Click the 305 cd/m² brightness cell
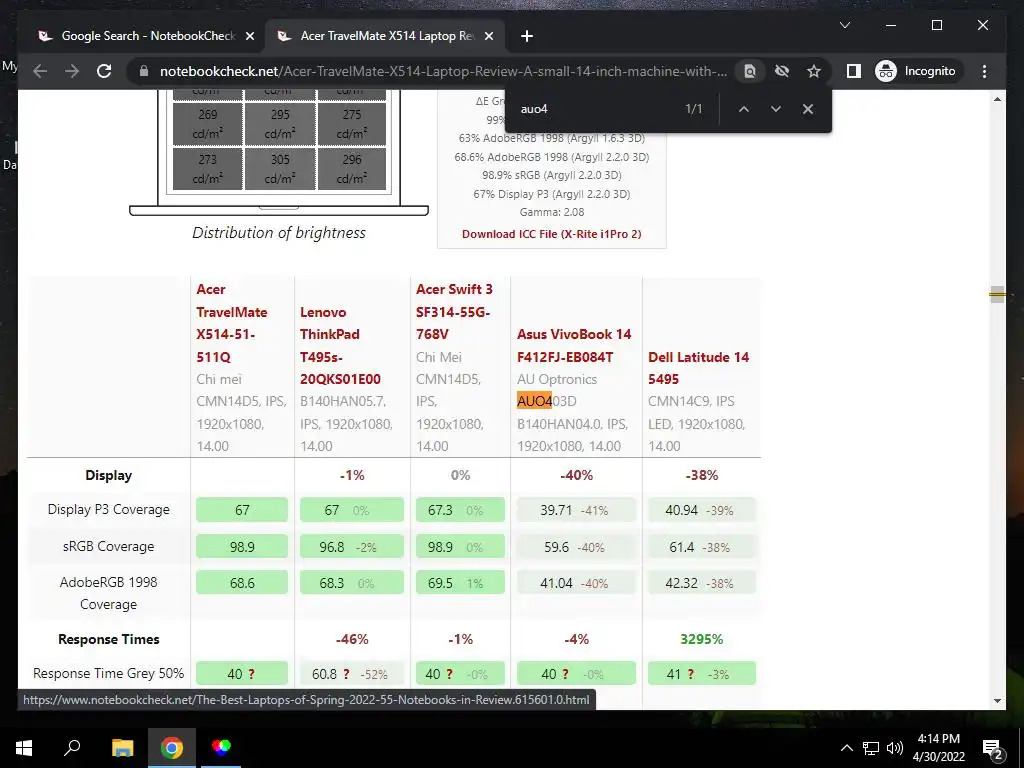1024x768 pixels. (x=280, y=168)
